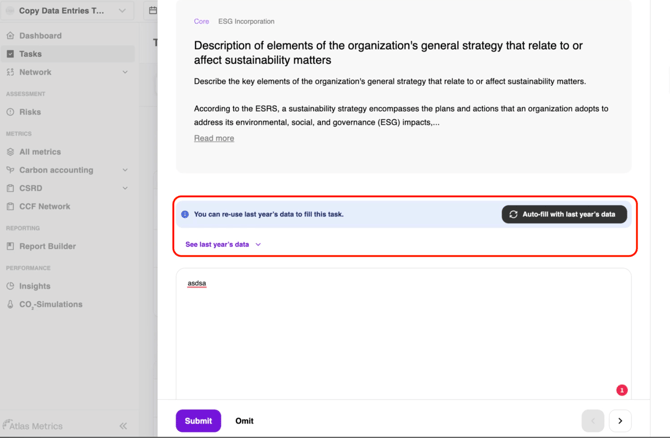Click the CO2-Simulations icon
Image resolution: width=670 pixels, height=438 pixels.
pos(10,304)
